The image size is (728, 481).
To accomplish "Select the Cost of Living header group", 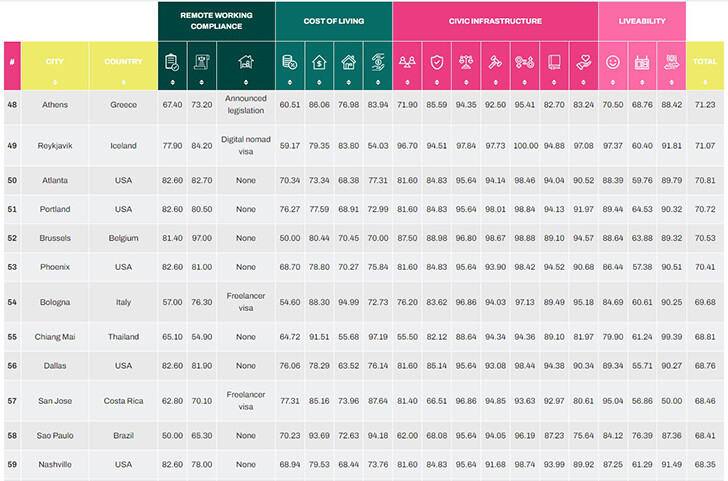I will [333, 20].
